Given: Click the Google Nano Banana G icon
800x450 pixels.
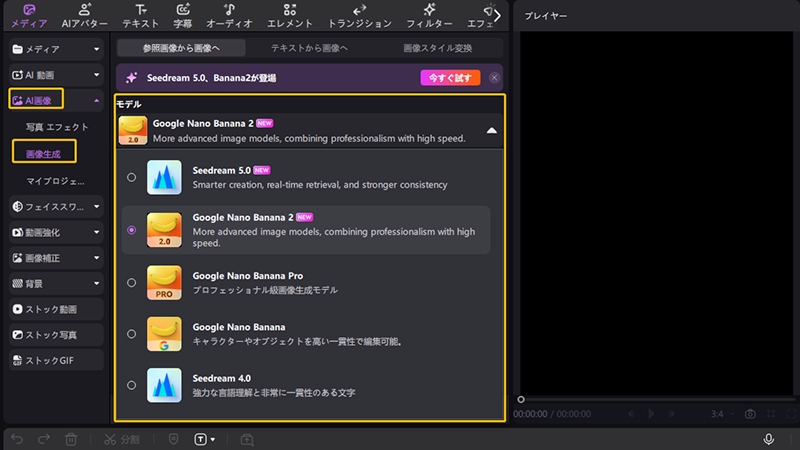Looking at the screenshot, I should tap(164, 334).
